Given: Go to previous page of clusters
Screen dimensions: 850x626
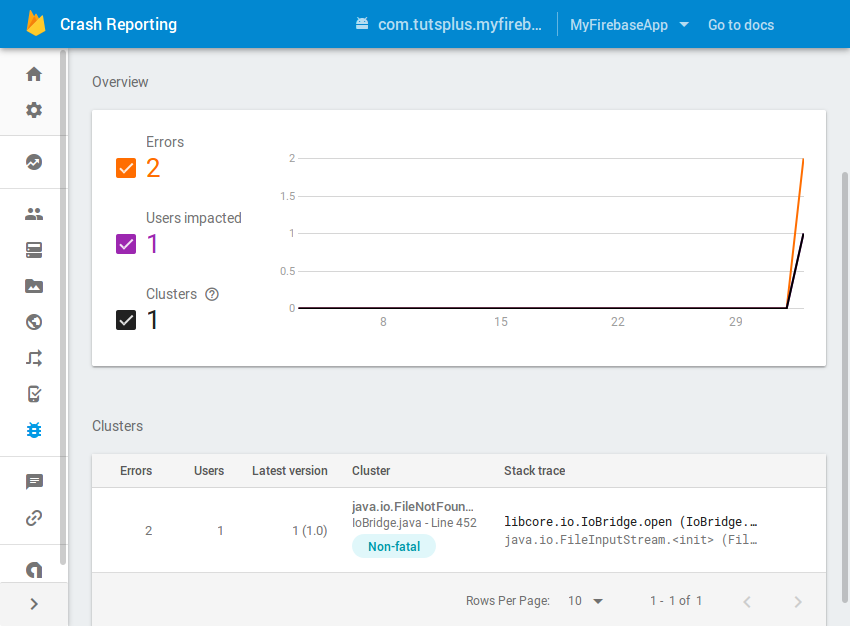Looking at the screenshot, I should (x=747, y=602).
